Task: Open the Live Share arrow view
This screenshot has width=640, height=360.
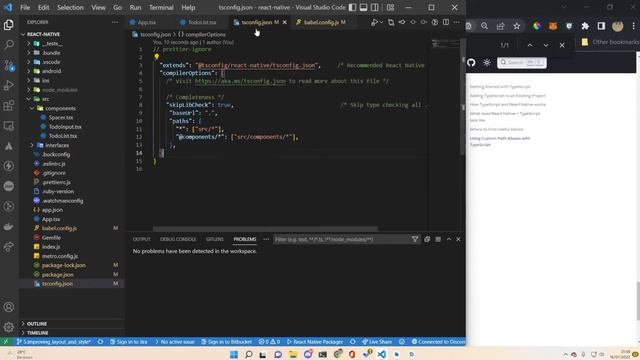Action: coord(9,247)
